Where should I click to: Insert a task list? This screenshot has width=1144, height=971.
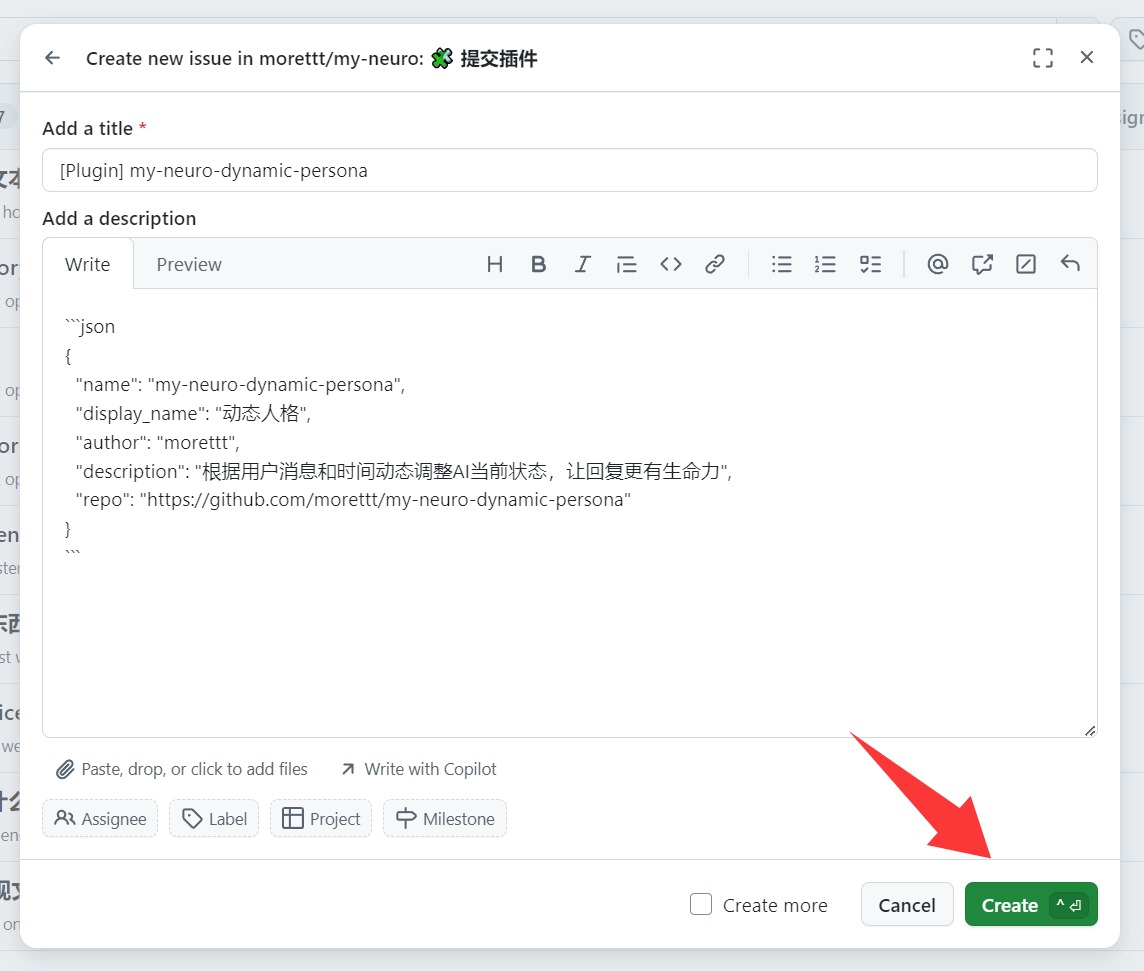tap(870, 264)
